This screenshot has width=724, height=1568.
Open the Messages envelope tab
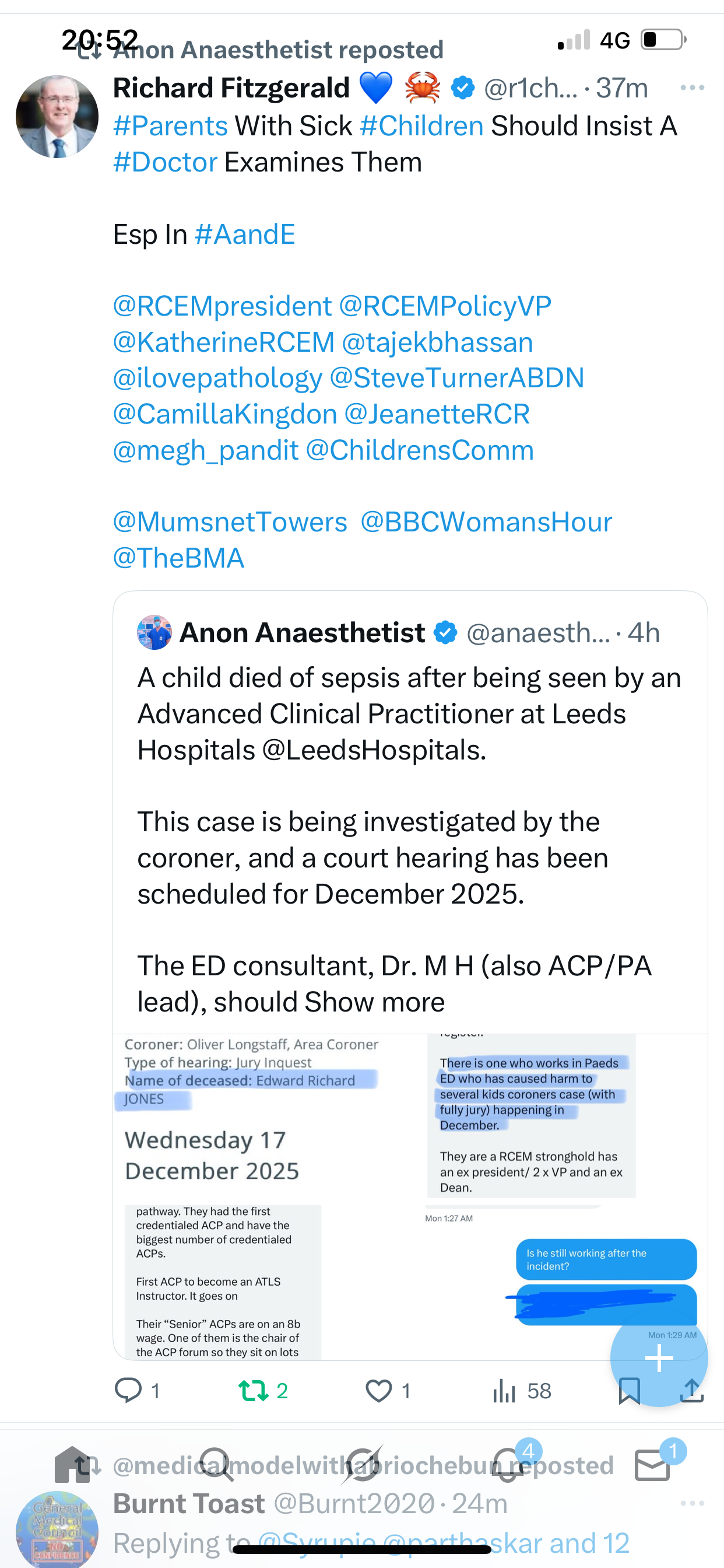(652, 1465)
